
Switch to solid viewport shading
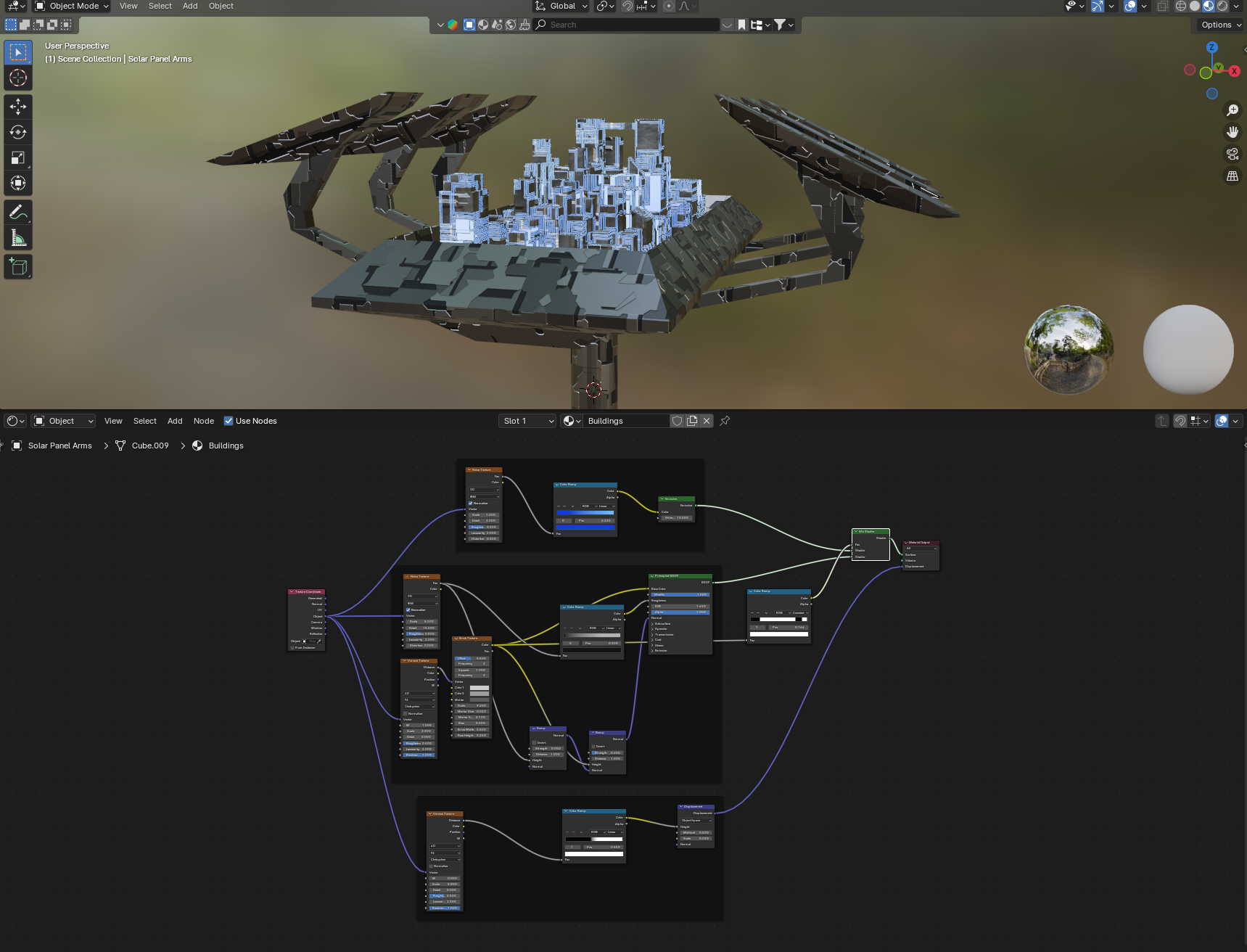1195,6
